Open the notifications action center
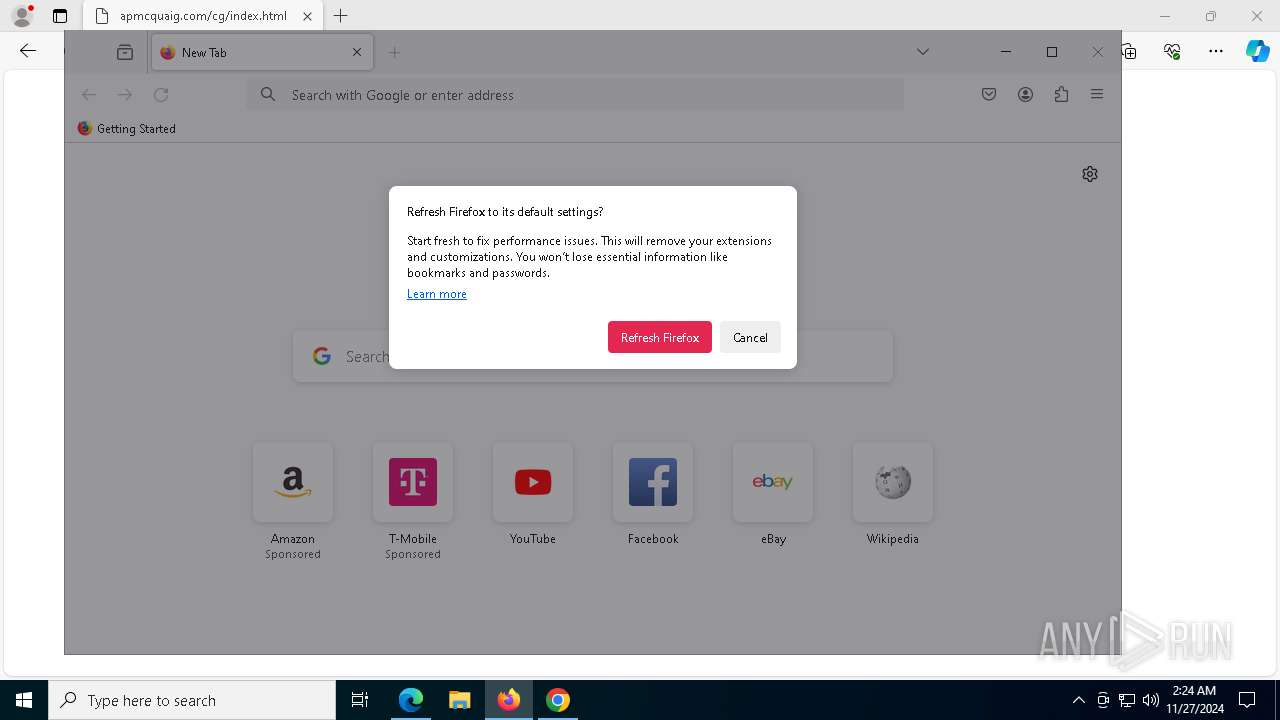Screen dimensions: 1280x720 [x=1247, y=700]
